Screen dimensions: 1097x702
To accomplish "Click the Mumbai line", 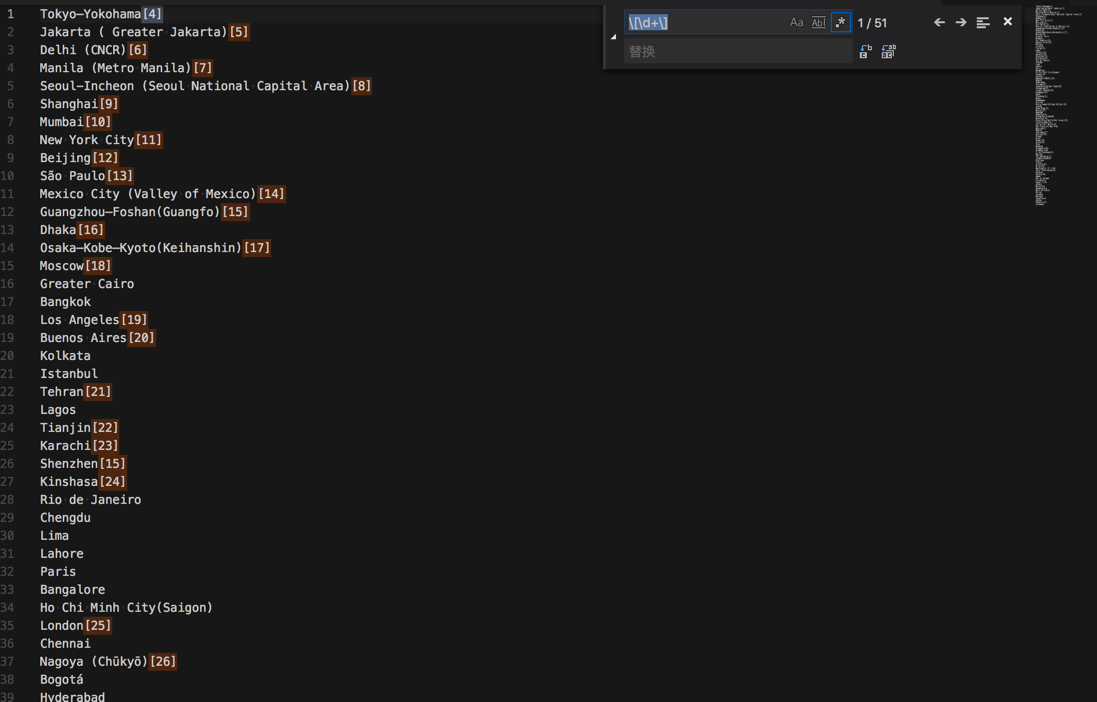I will pos(62,122).
